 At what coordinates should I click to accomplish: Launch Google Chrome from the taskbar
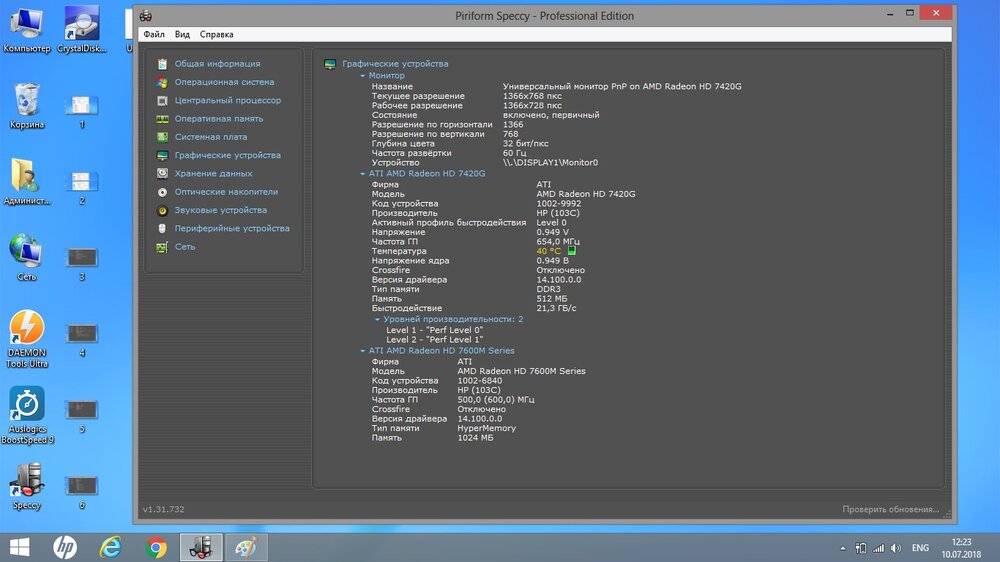coord(156,547)
